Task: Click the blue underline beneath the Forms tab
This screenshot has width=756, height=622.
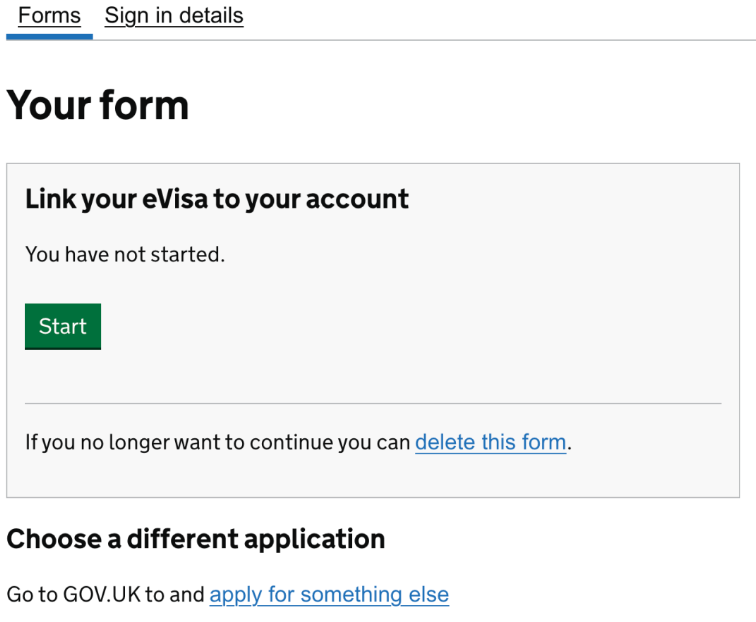Action: tap(49, 37)
